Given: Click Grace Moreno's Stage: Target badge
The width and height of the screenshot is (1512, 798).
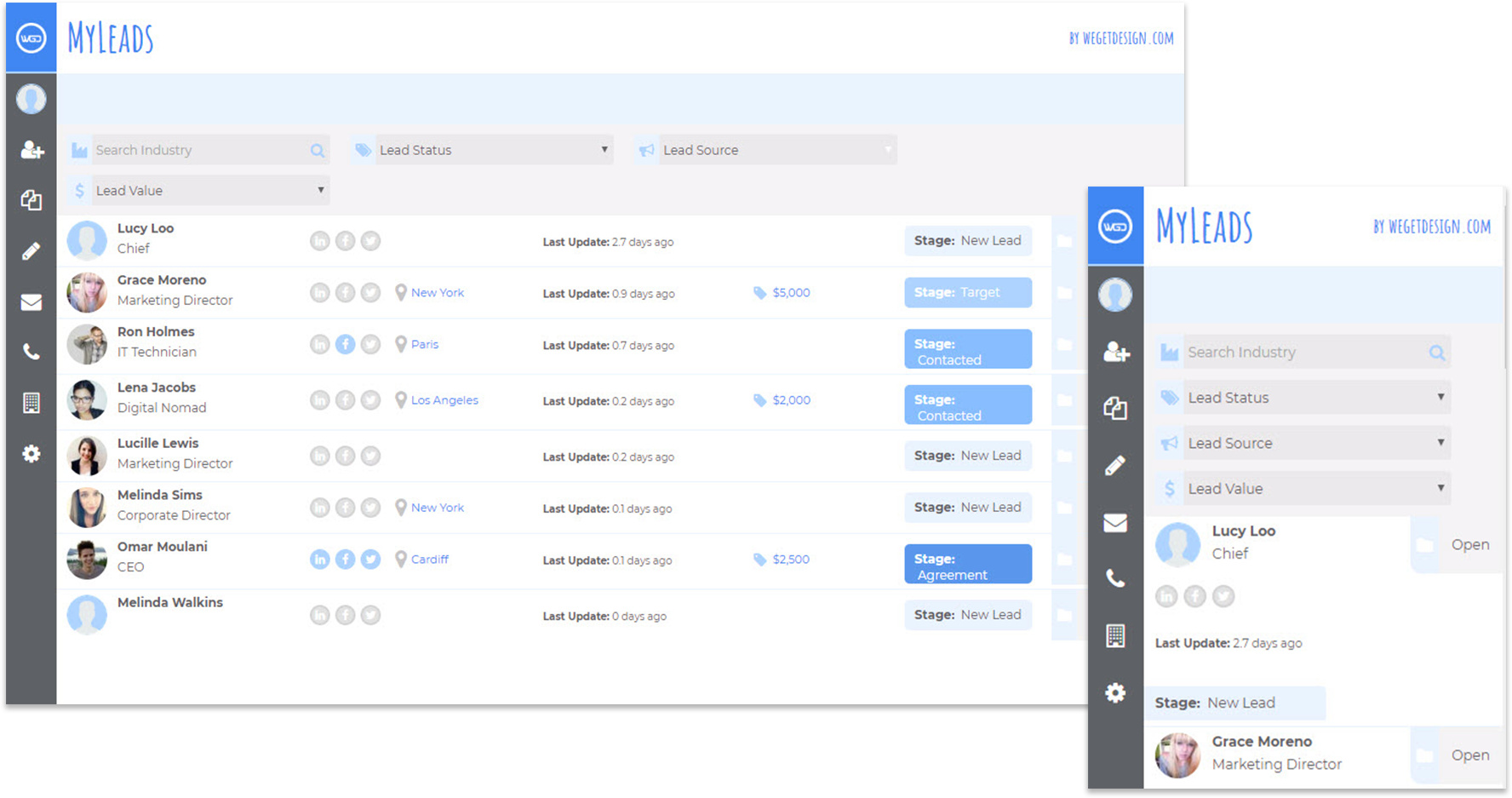Looking at the screenshot, I should coord(968,293).
